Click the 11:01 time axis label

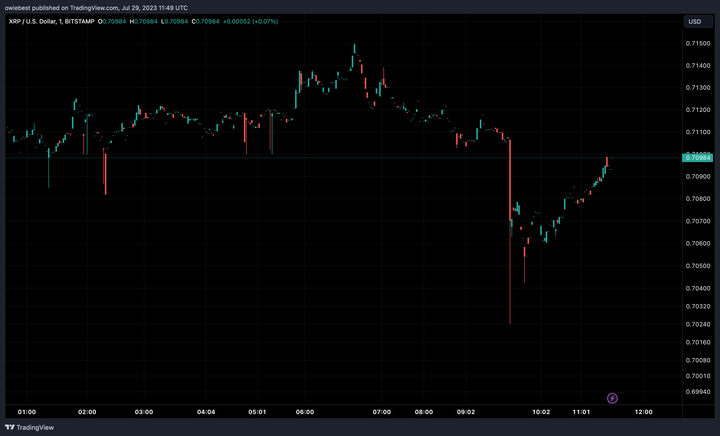pyautogui.click(x=581, y=412)
